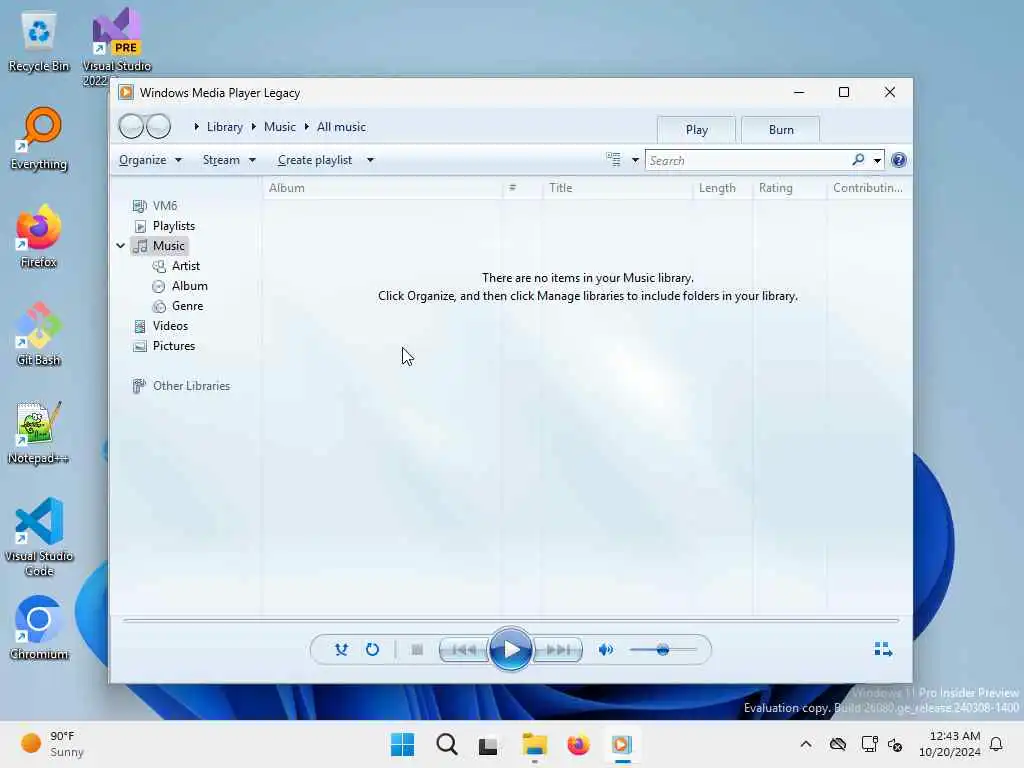1024x768 pixels.
Task: Open the search options dropdown arrow
Action: [x=877, y=160]
